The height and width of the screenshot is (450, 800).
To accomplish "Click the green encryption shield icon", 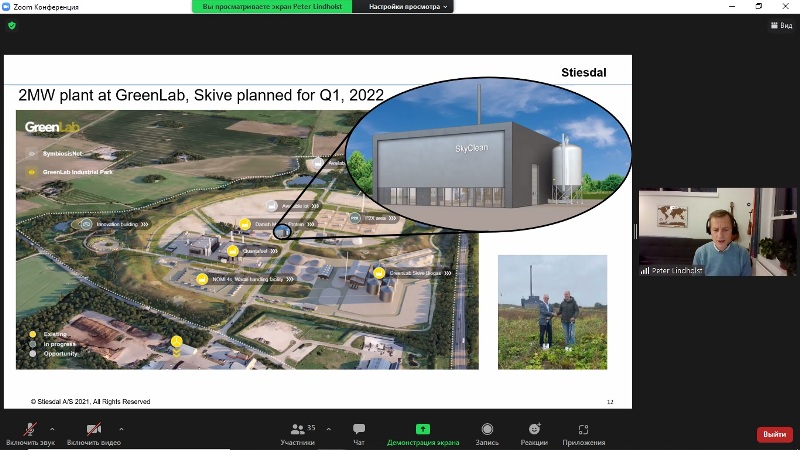I will 12,25.
